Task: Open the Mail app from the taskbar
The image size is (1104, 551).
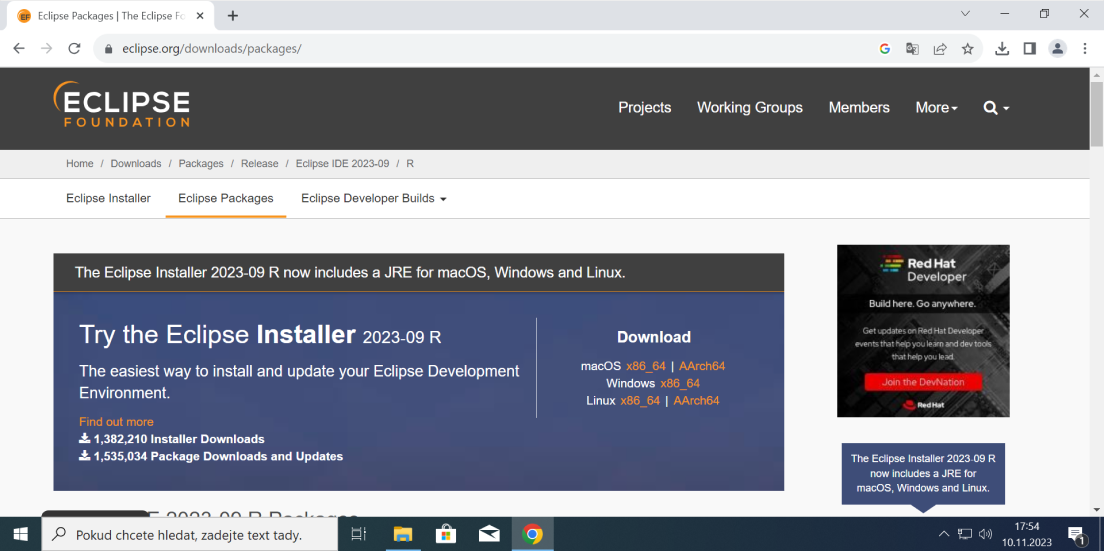Action: [x=489, y=534]
